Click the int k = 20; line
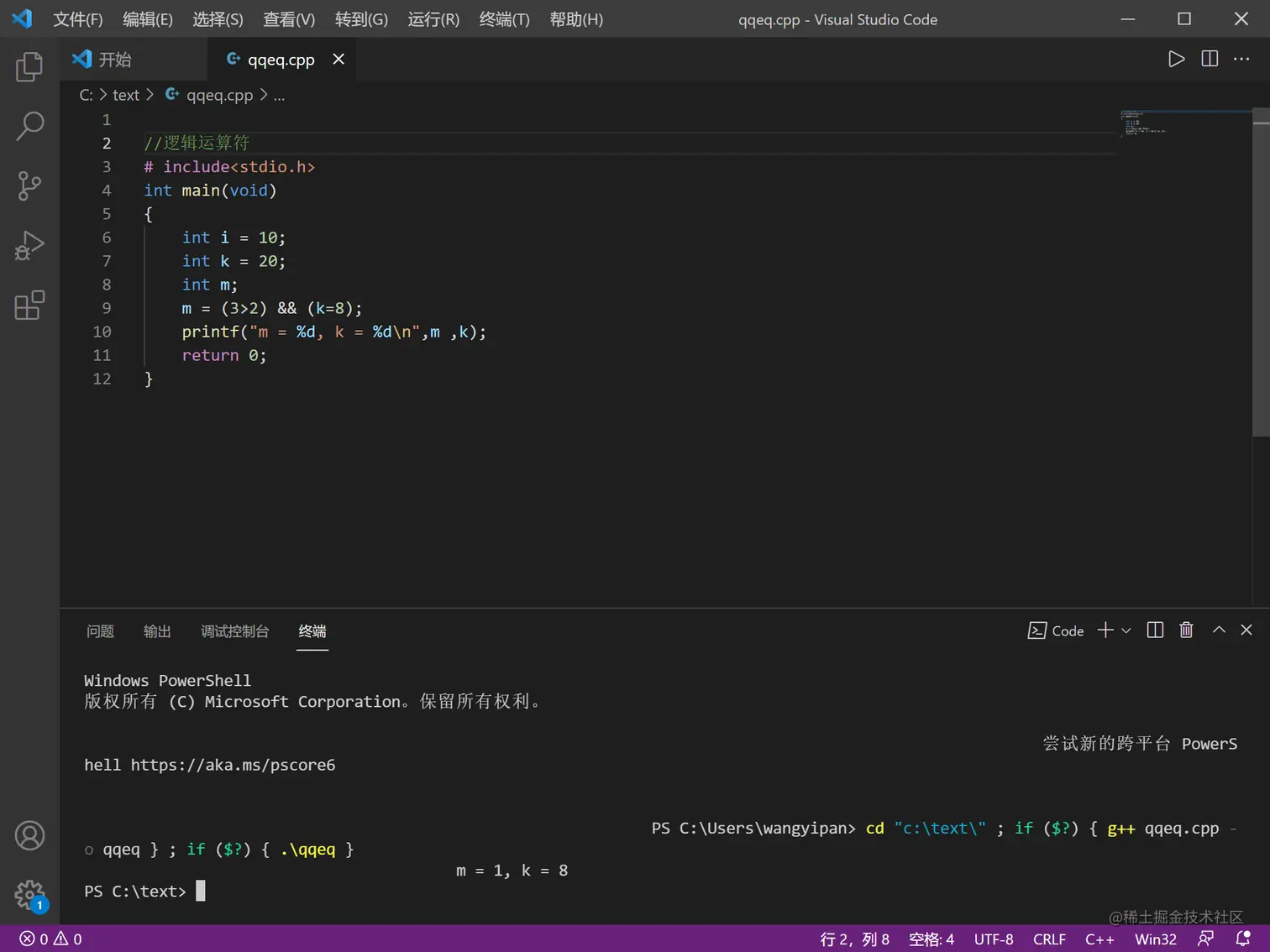This screenshot has height=952, width=1270. point(234,261)
